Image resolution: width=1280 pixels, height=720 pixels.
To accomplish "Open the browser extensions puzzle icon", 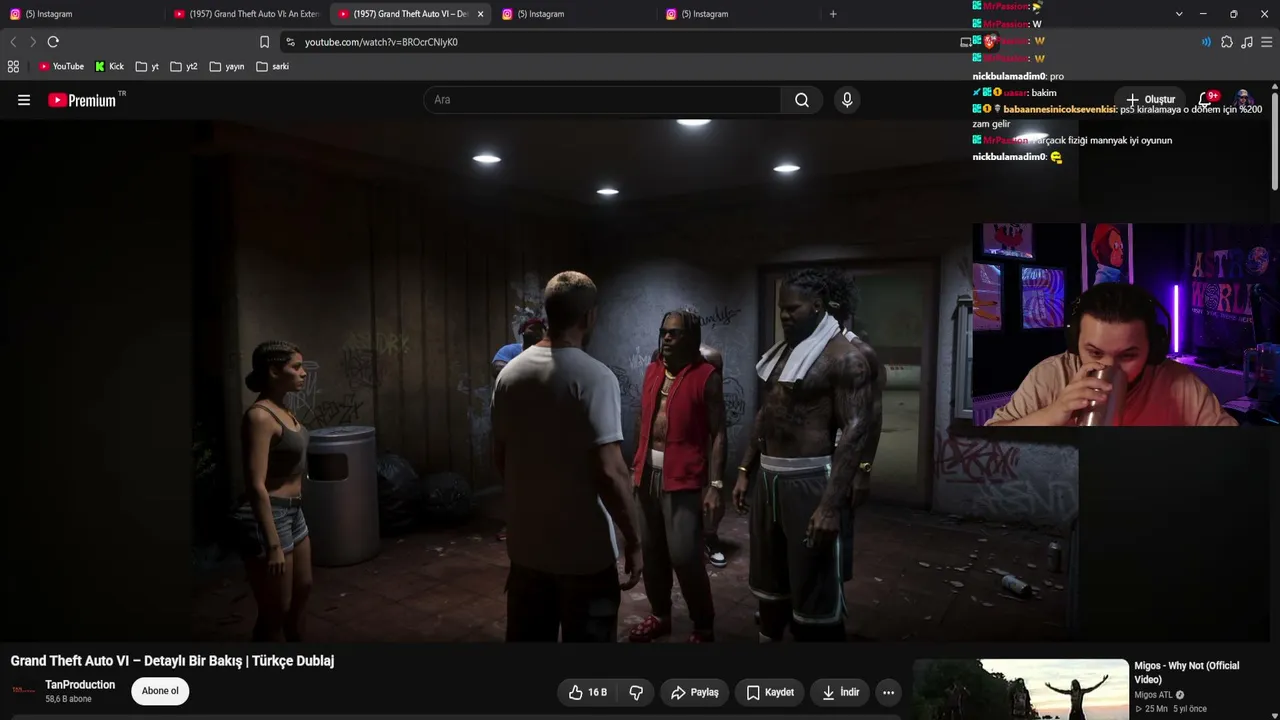I will [1227, 42].
